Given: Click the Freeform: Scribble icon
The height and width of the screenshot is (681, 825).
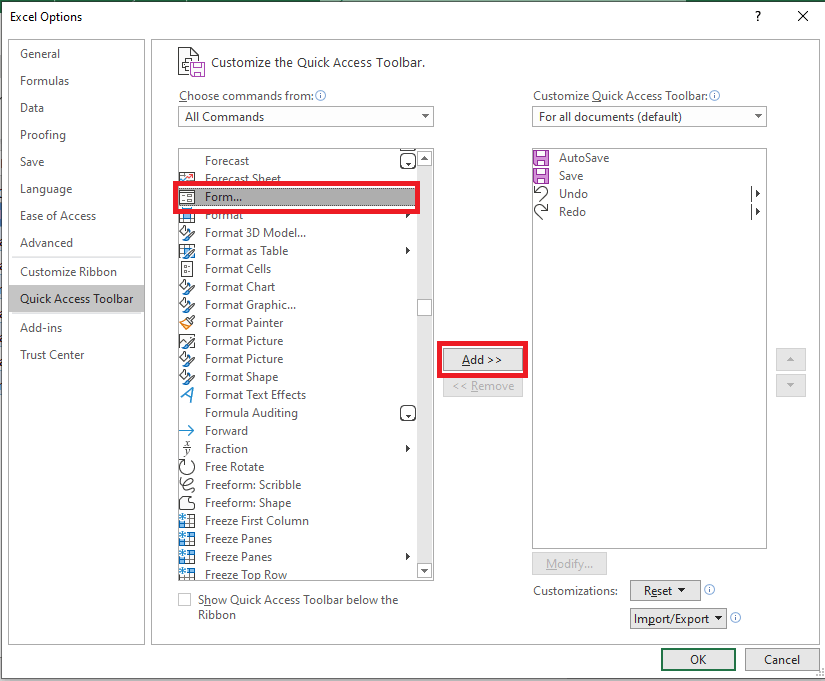Looking at the screenshot, I should pos(187,485).
